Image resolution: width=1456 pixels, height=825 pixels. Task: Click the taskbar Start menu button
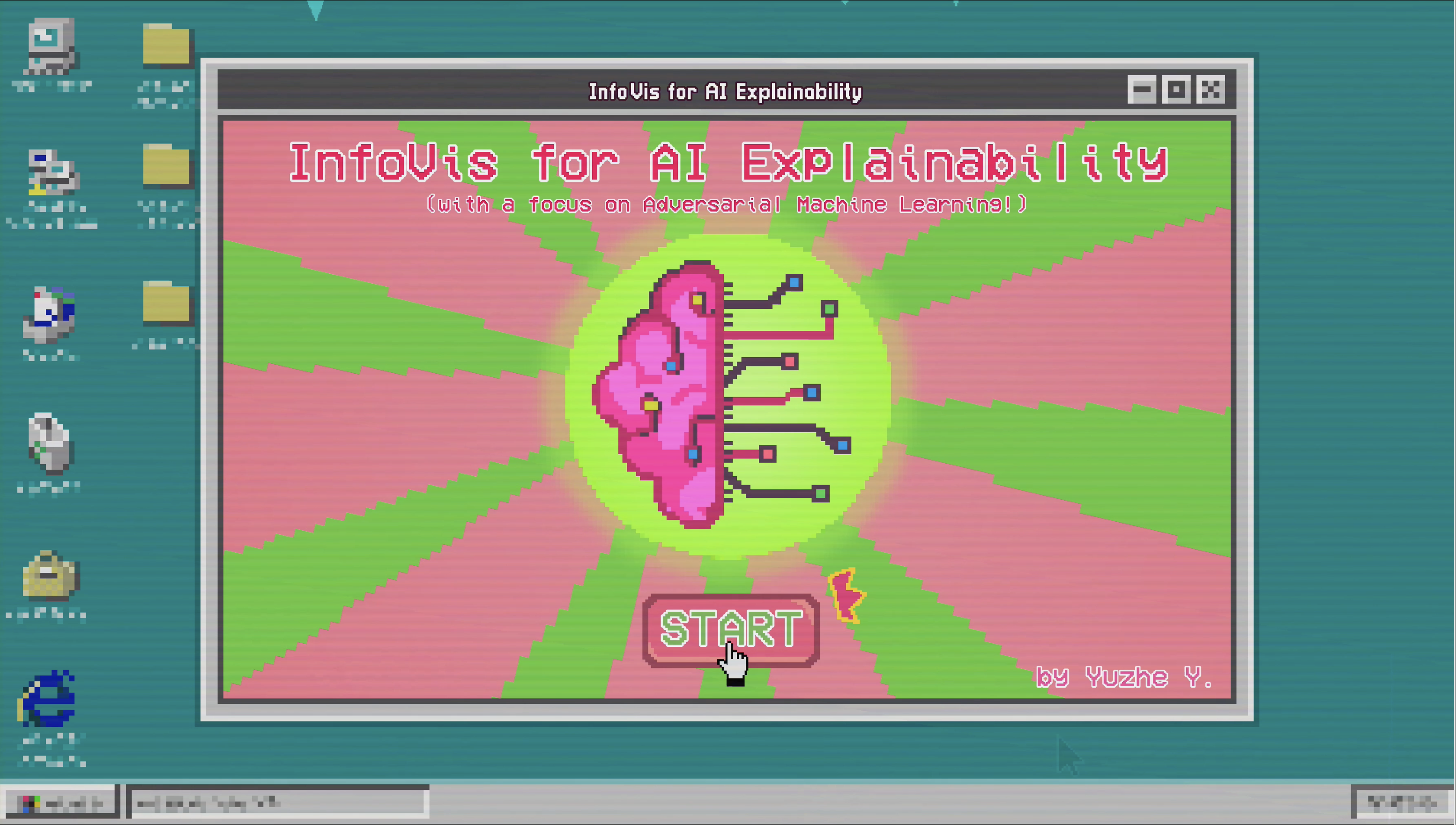[x=60, y=802]
